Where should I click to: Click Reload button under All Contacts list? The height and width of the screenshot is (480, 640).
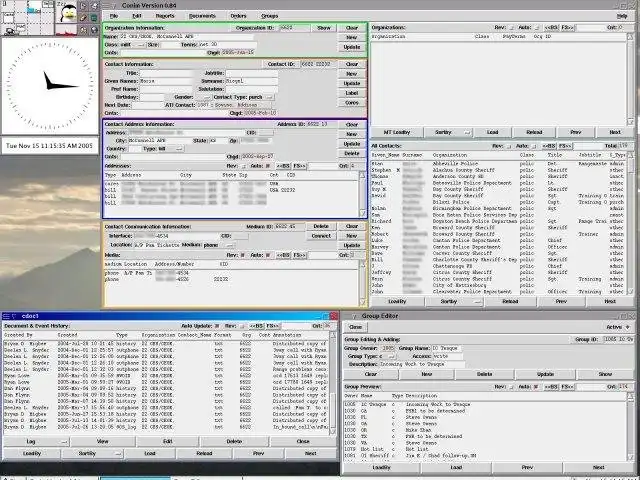[510, 301]
